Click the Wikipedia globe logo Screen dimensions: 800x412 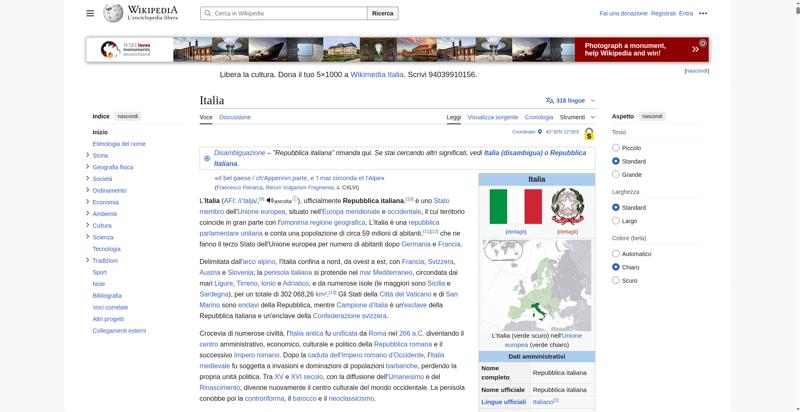tap(113, 13)
